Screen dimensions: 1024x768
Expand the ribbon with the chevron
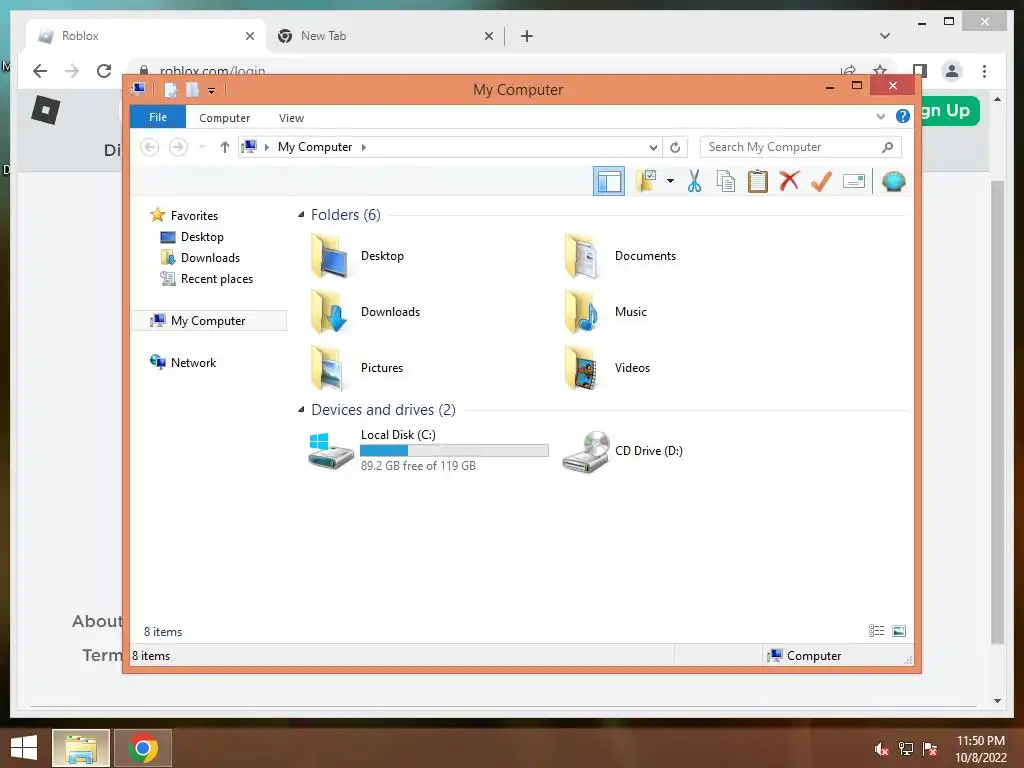pos(880,116)
